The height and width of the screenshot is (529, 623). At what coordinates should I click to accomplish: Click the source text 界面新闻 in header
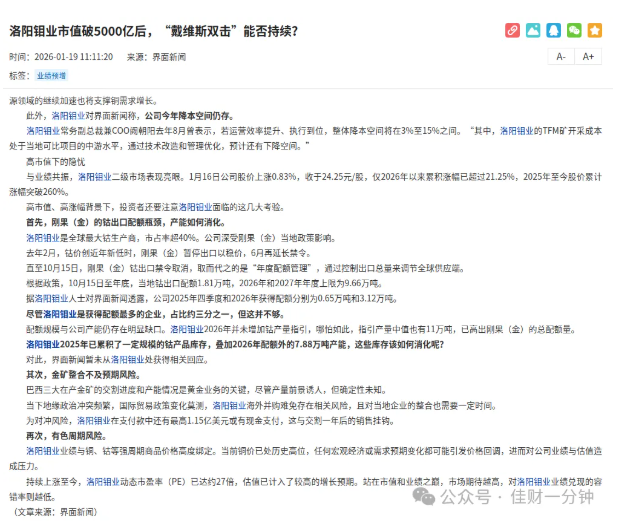tap(169, 57)
